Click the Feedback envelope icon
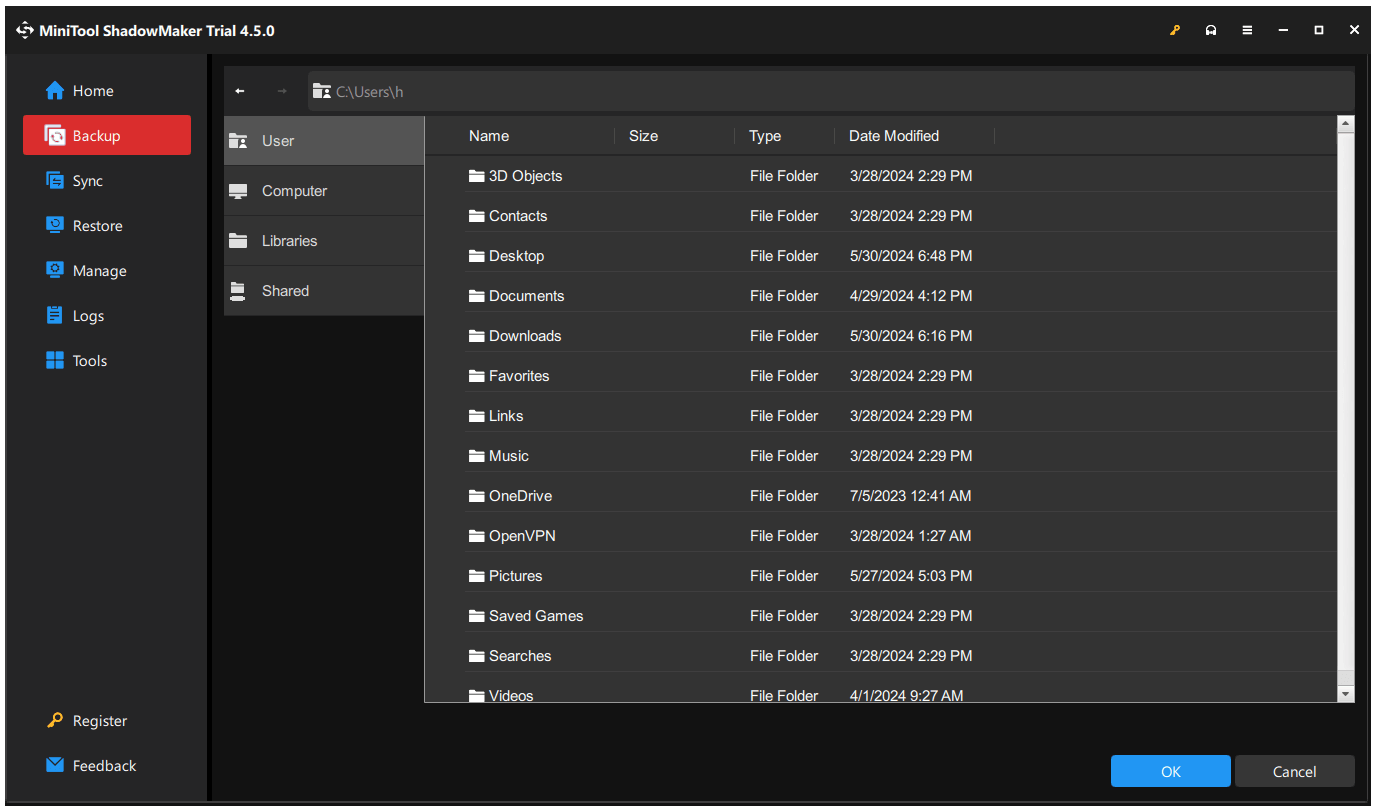The image size is (1376, 811). pos(55,766)
